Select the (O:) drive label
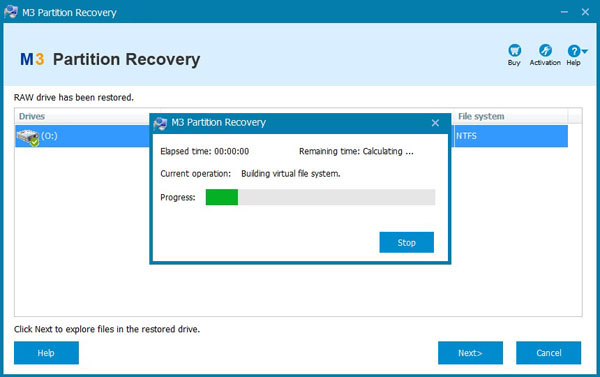This screenshot has width=600, height=377. [x=49, y=136]
